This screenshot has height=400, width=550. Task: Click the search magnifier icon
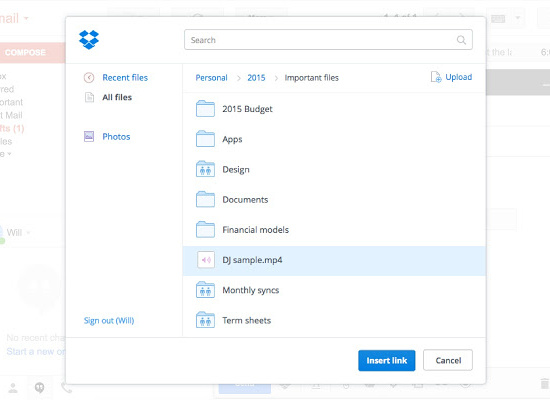461,40
